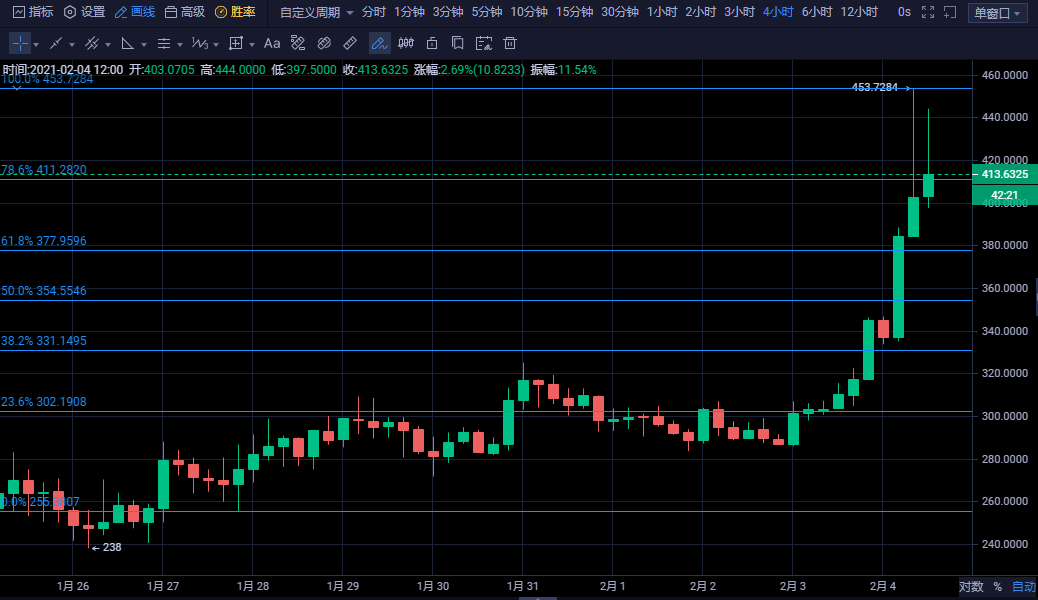This screenshot has height=600, width=1038.
Task: Click the 胜率 win rate button
Action: (x=235, y=12)
